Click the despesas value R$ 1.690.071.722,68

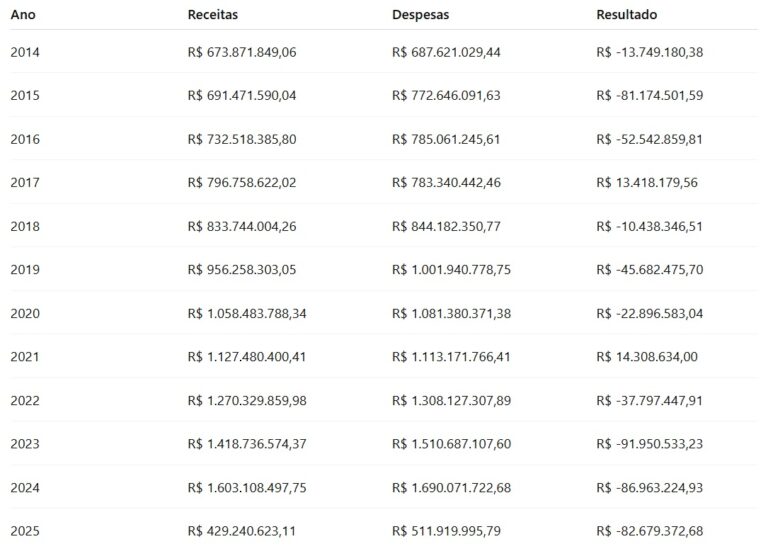pyautogui.click(x=452, y=487)
